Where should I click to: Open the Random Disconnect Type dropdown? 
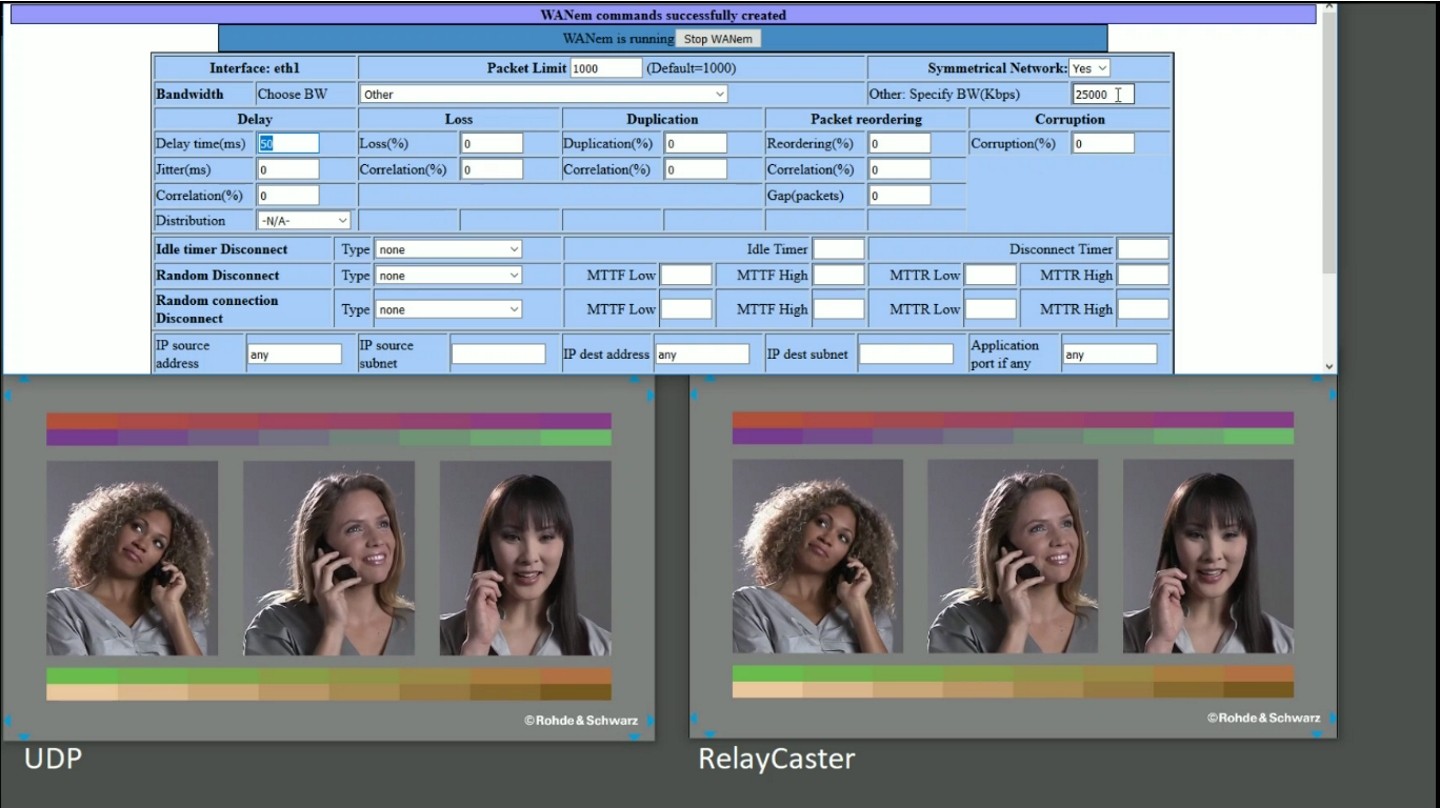click(448, 275)
